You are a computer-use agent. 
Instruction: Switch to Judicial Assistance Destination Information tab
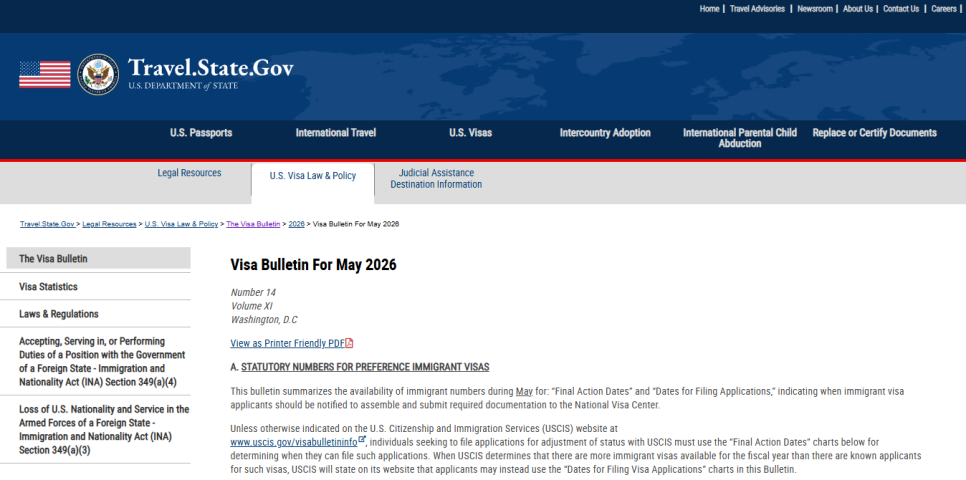(436, 179)
